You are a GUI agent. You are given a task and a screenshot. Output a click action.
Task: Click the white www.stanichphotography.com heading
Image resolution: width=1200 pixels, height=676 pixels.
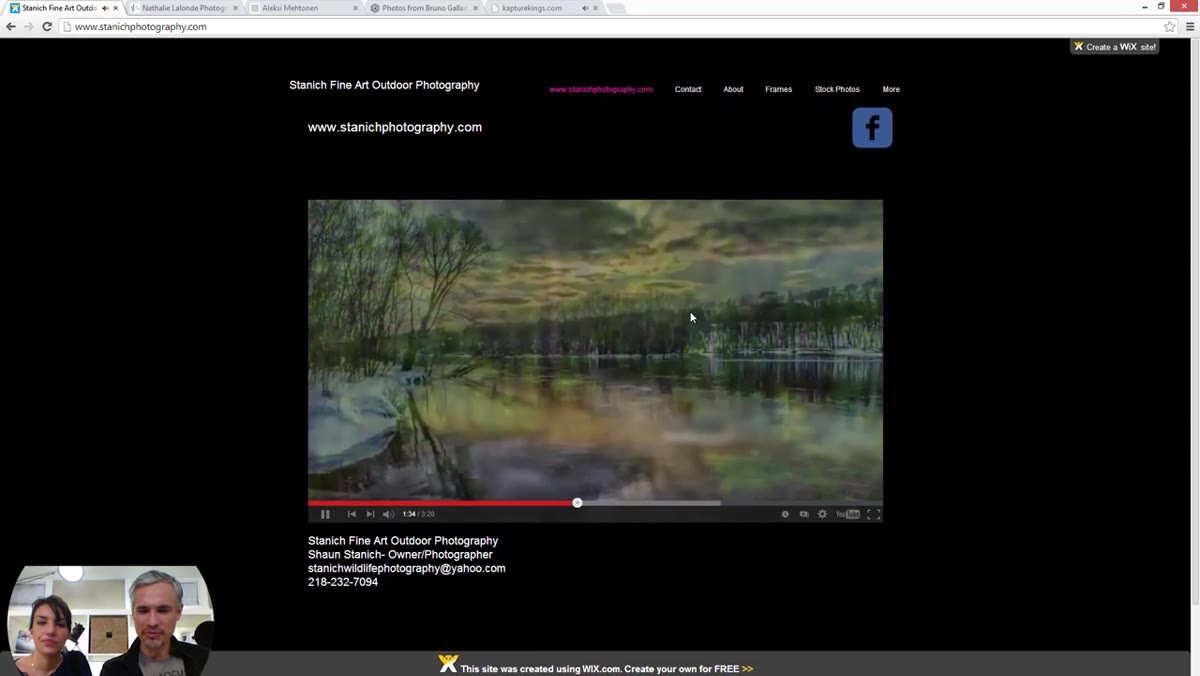(x=395, y=127)
